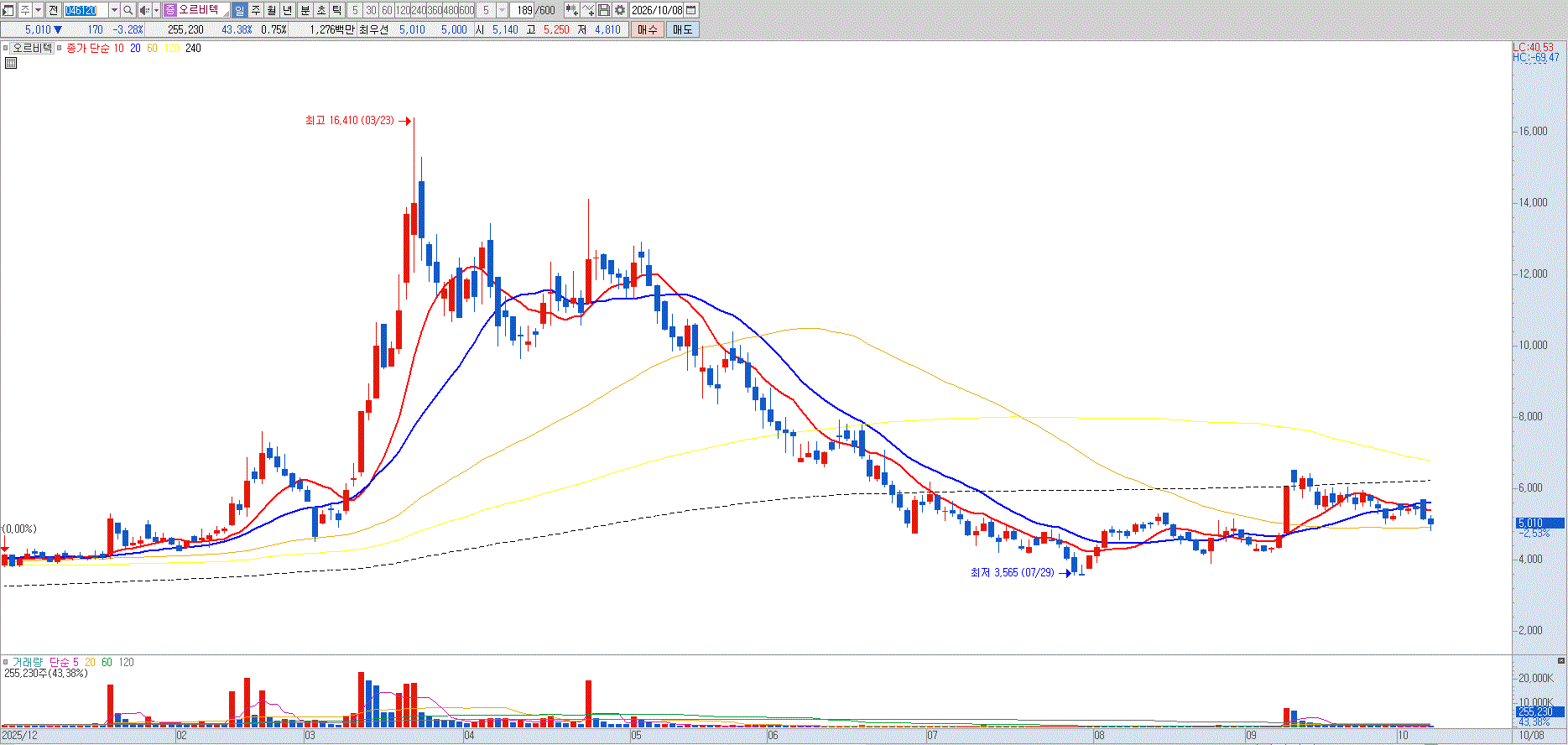Click the leftmost panel layout icon in toolbar
The height and width of the screenshot is (745, 1568).
8,10
